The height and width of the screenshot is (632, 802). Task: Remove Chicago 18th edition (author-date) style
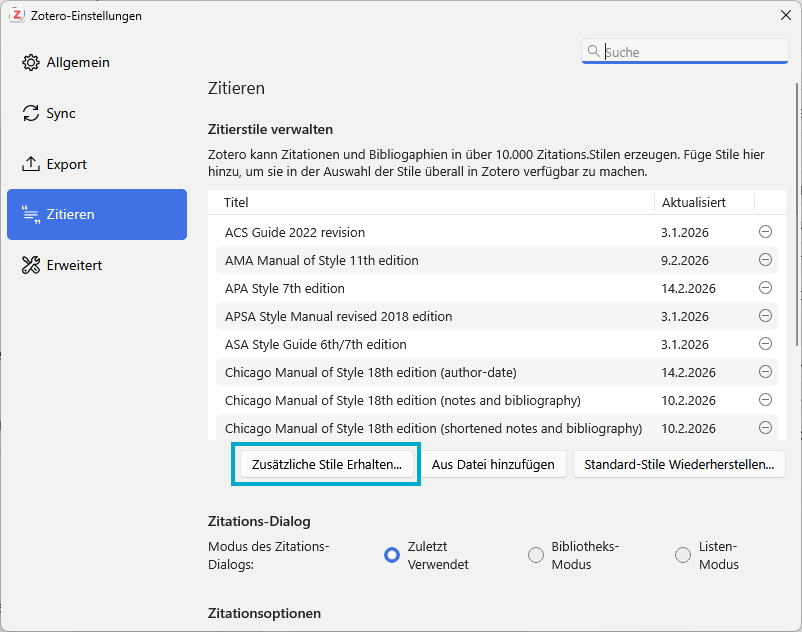pos(765,371)
